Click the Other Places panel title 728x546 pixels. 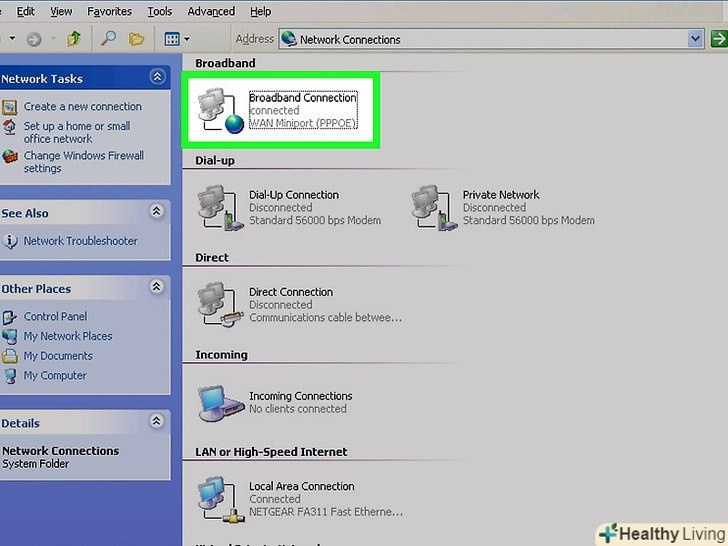point(36,289)
